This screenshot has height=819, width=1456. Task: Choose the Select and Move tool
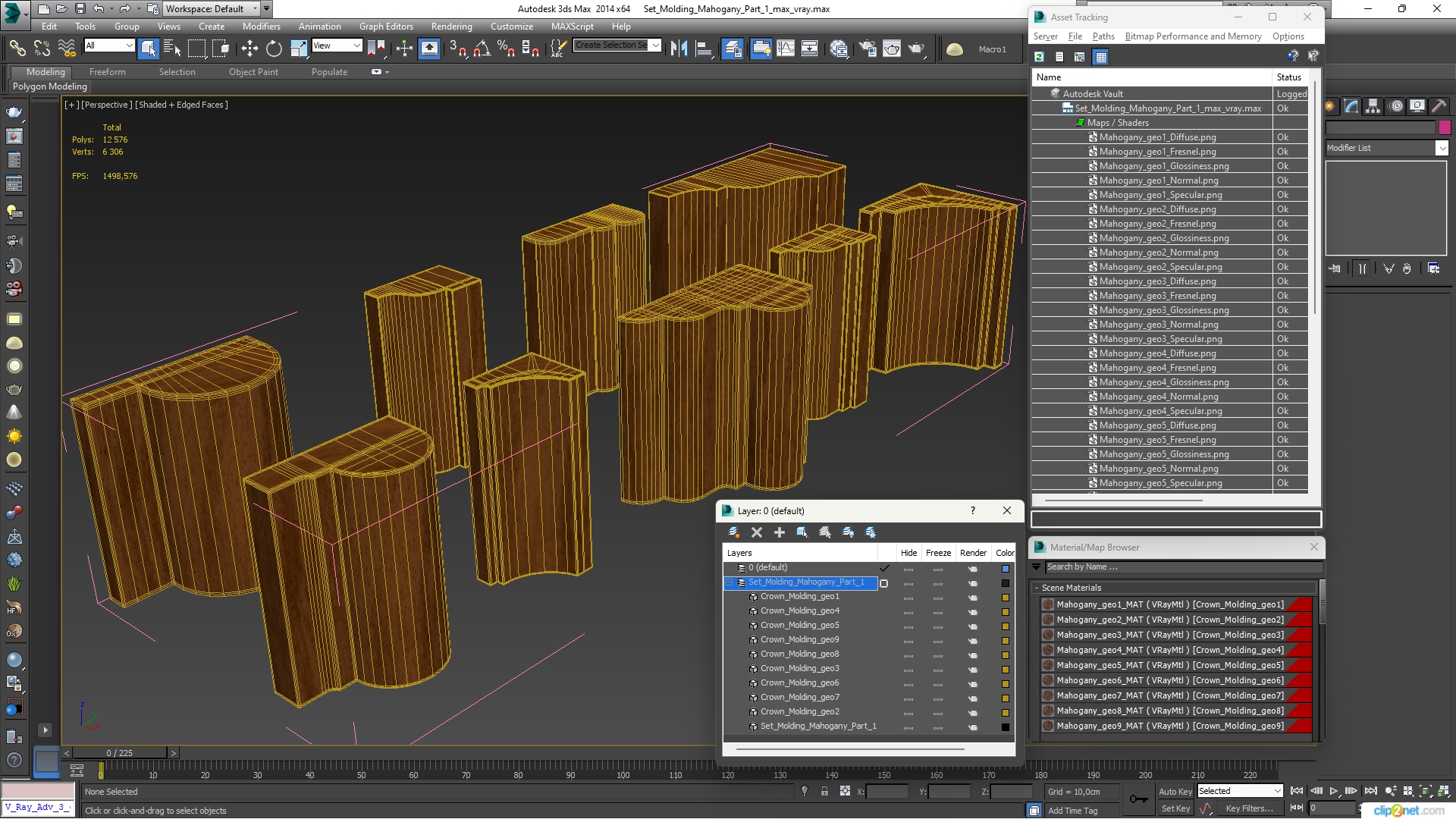[249, 49]
